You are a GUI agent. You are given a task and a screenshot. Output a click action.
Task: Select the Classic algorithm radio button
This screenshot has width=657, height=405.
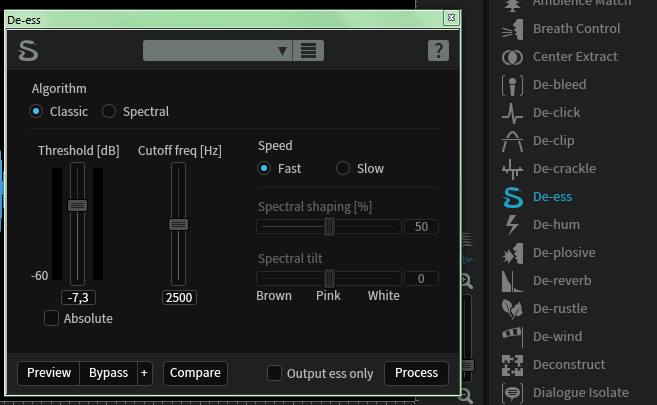(x=36, y=111)
